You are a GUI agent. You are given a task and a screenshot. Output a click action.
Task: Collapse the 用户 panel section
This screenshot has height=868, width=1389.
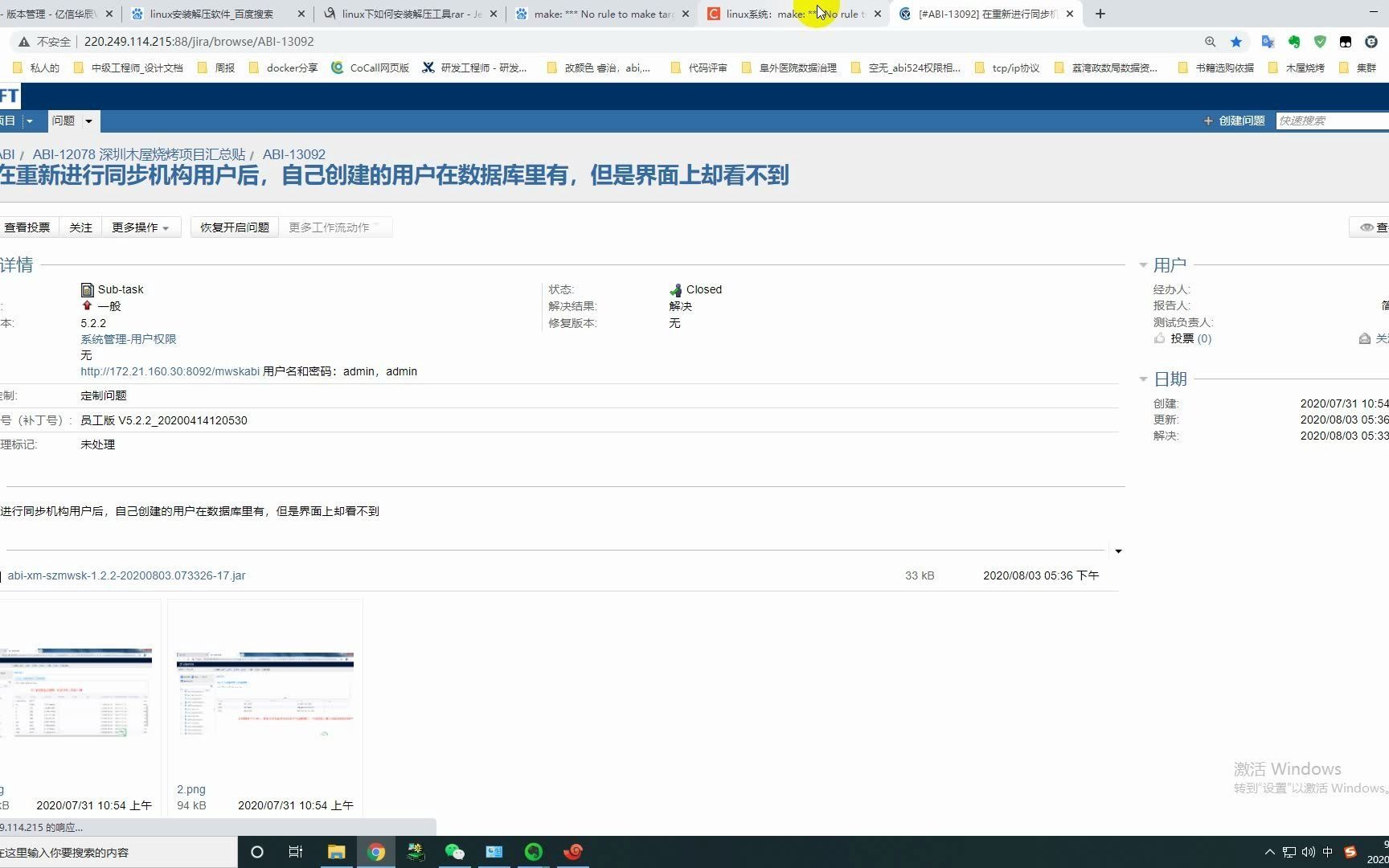[x=1144, y=265]
